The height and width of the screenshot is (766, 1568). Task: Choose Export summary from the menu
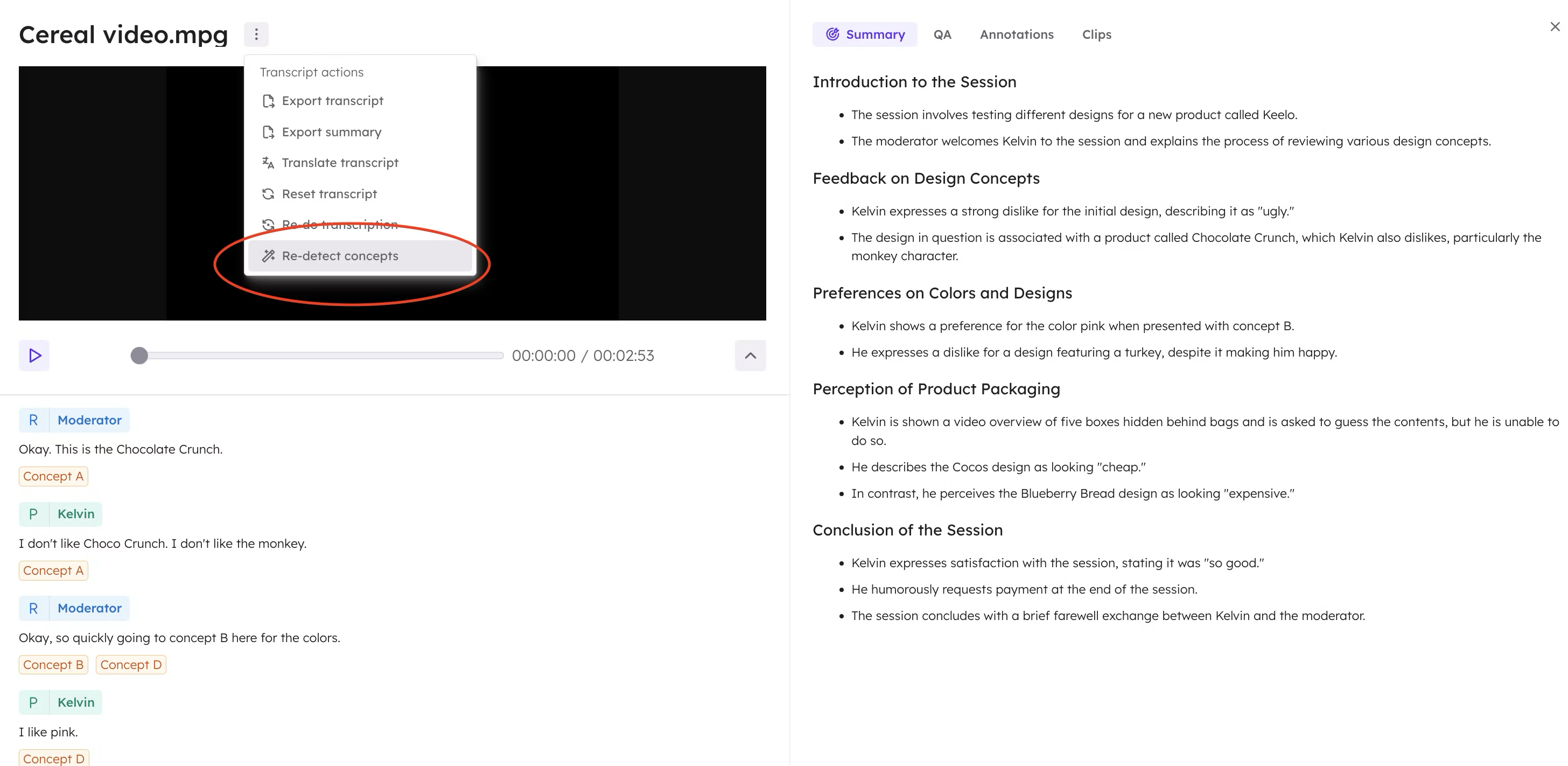[331, 132]
